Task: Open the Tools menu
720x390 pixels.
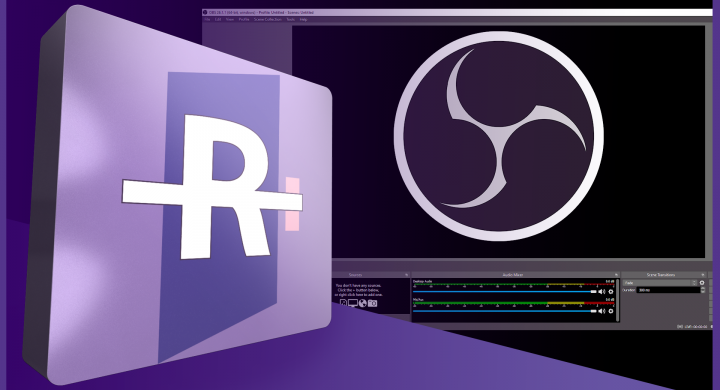Action: [291, 20]
